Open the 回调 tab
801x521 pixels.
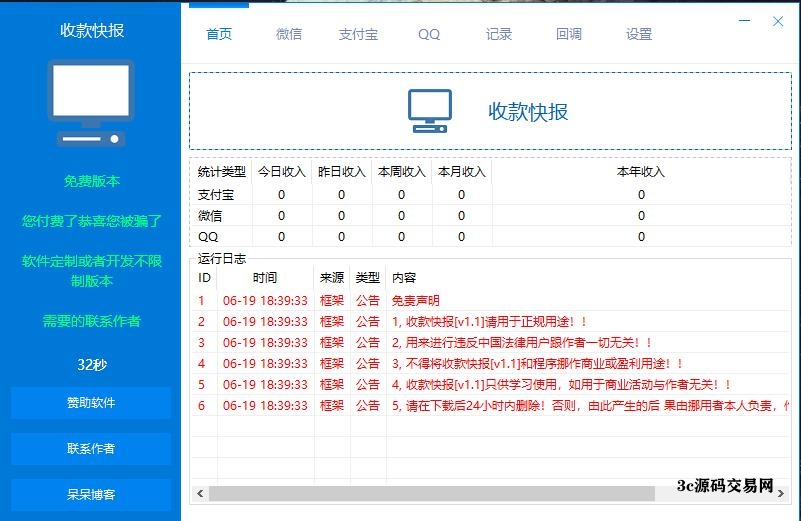point(569,34)
